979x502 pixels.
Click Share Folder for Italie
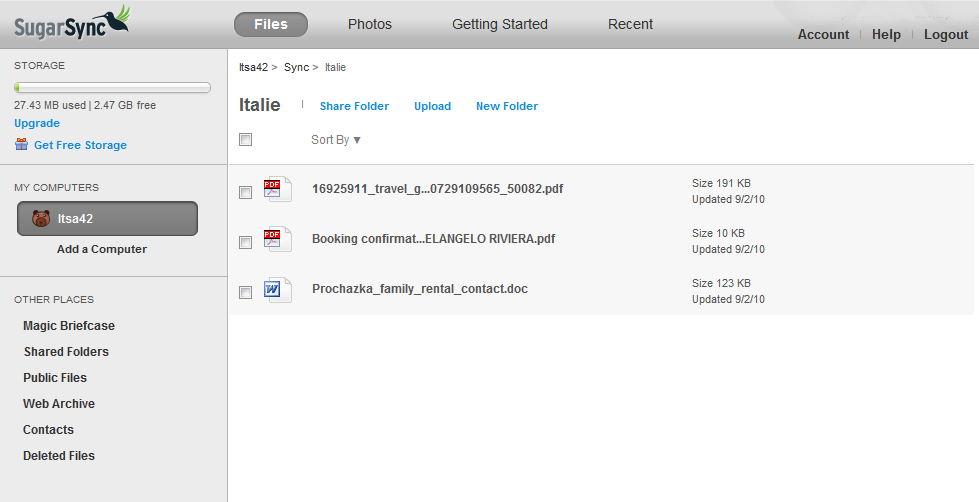(354, 106)
